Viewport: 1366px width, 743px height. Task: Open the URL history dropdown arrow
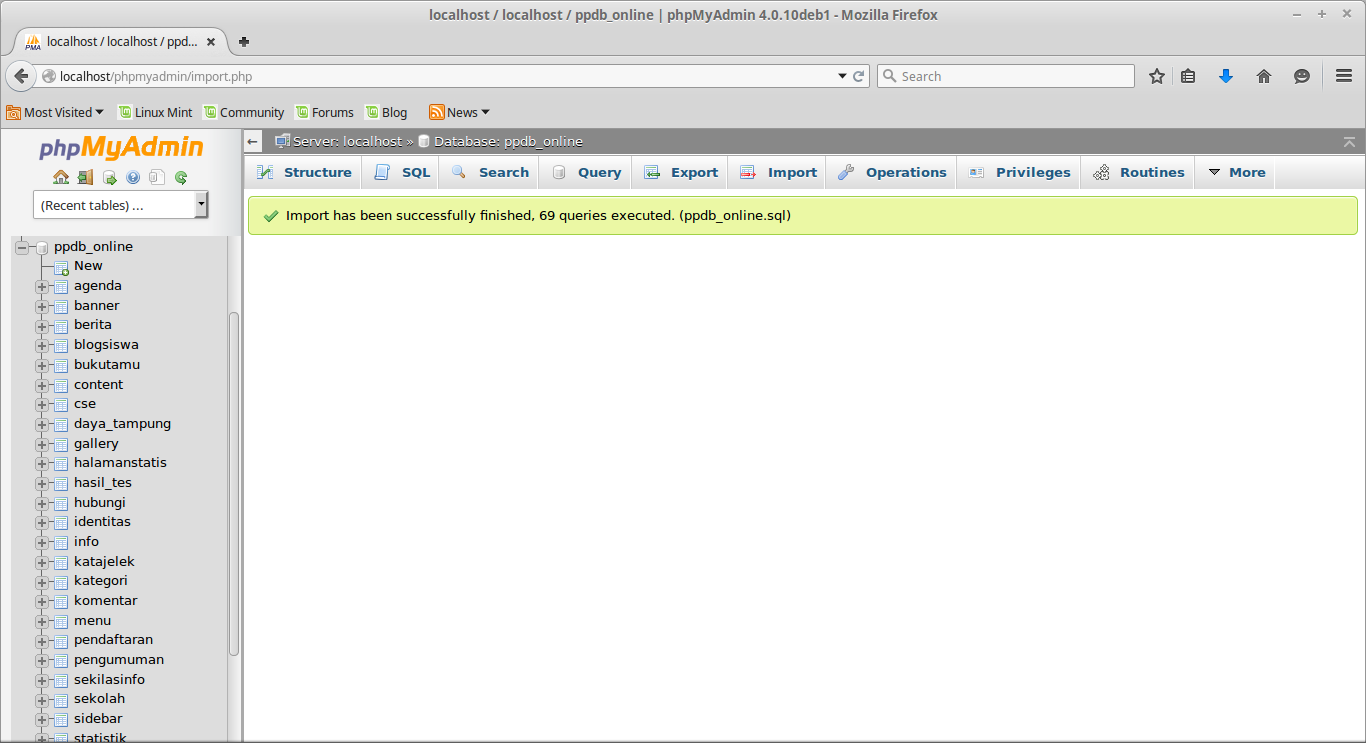pyautogui.click(x=842, y=76)
